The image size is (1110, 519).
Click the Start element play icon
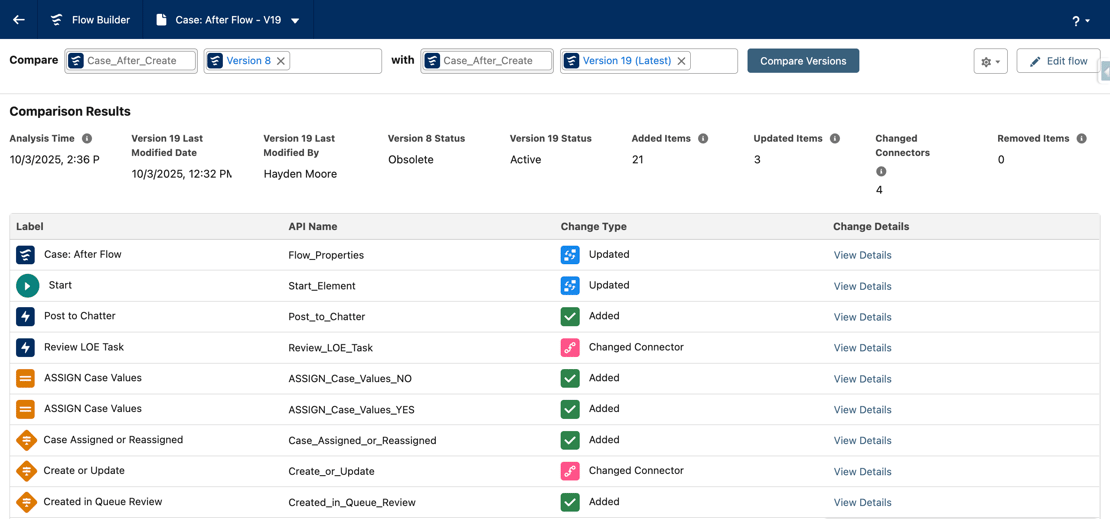pyautogui.click(x=27, y=286)
